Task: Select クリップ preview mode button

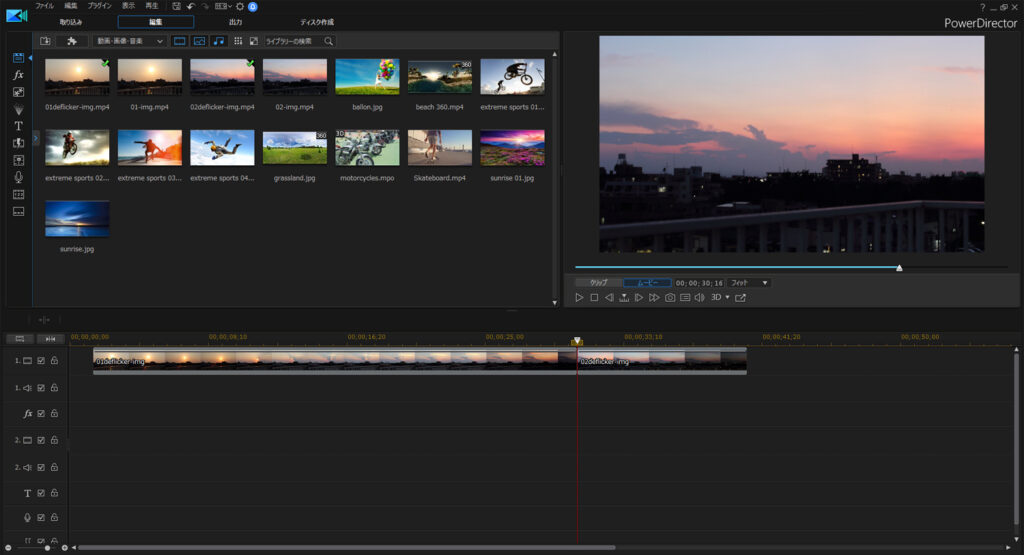Action: click(598, 283)
